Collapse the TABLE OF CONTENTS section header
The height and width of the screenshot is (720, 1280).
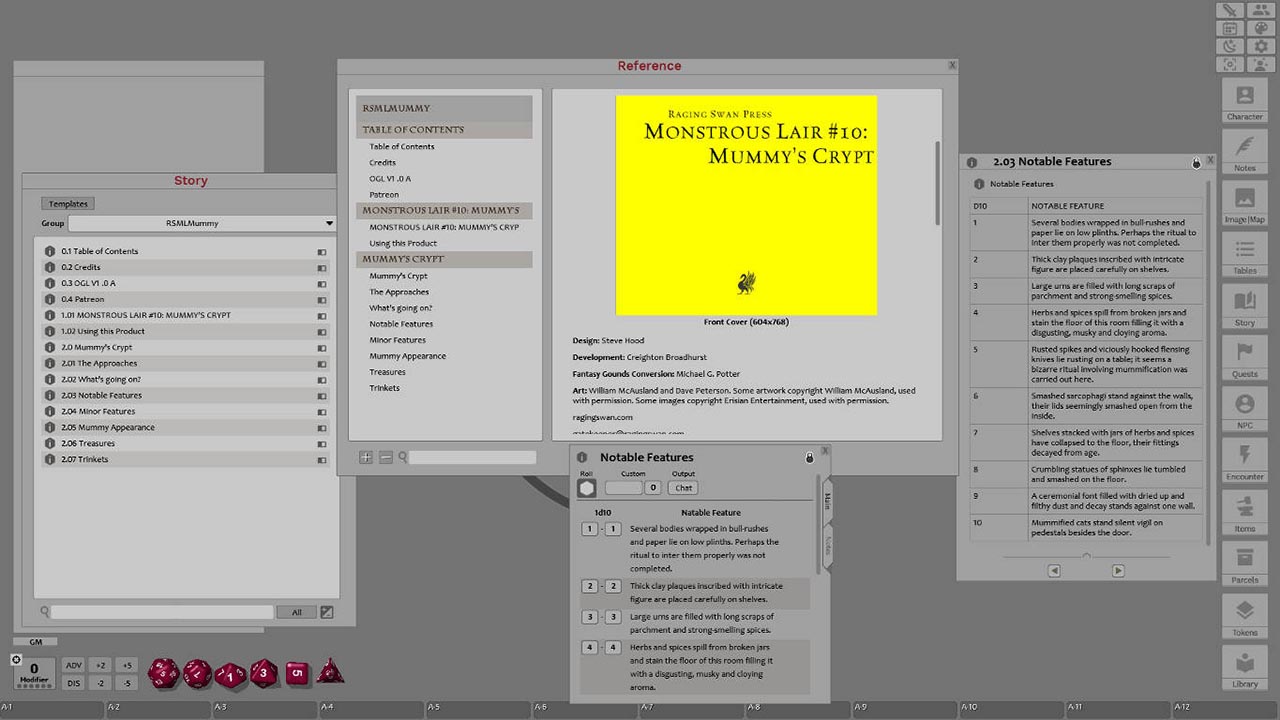(x=445, y=130)
